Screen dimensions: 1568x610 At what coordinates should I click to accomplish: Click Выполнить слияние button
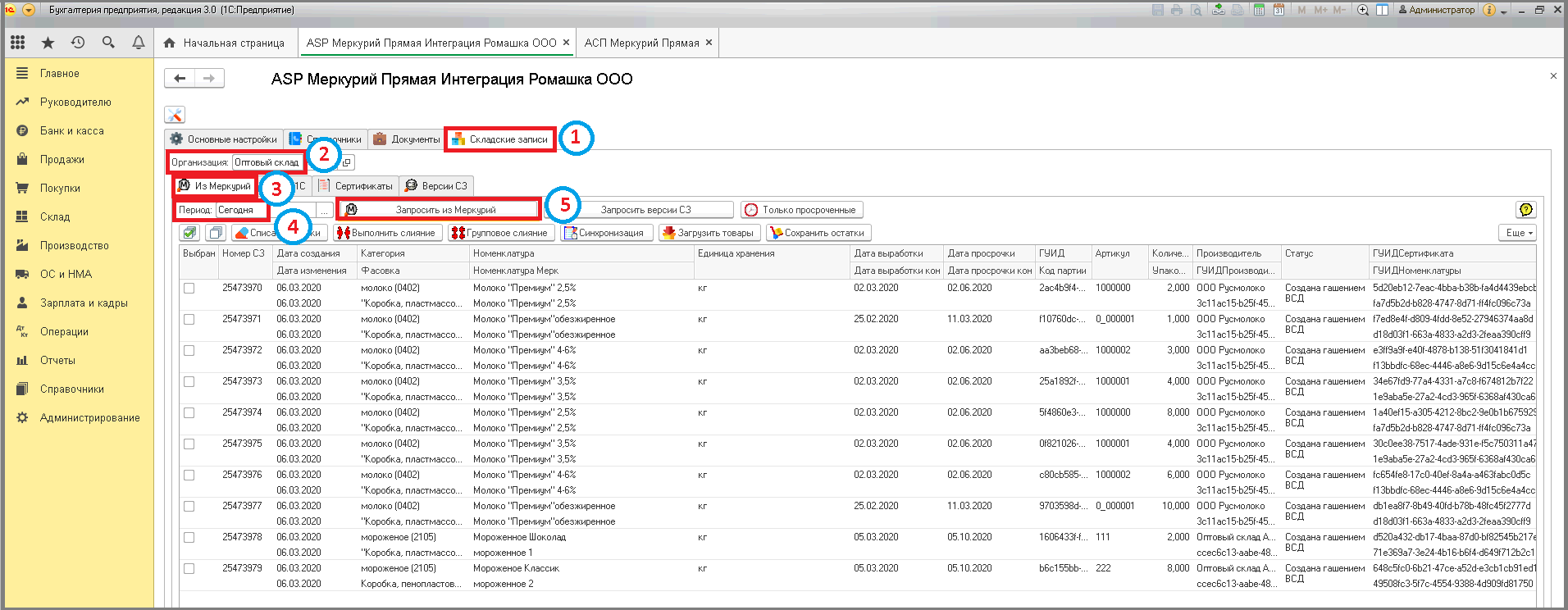[388, 233]
